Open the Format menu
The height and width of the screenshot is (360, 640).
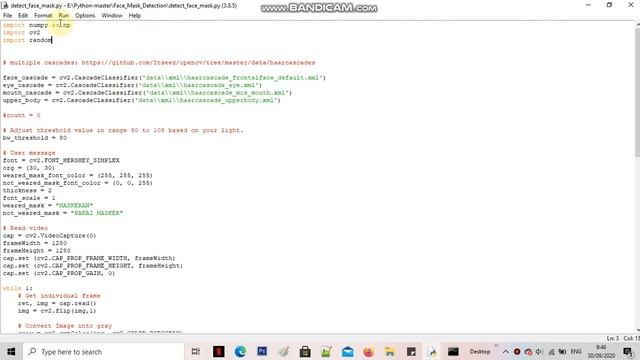tap(43, 16)
